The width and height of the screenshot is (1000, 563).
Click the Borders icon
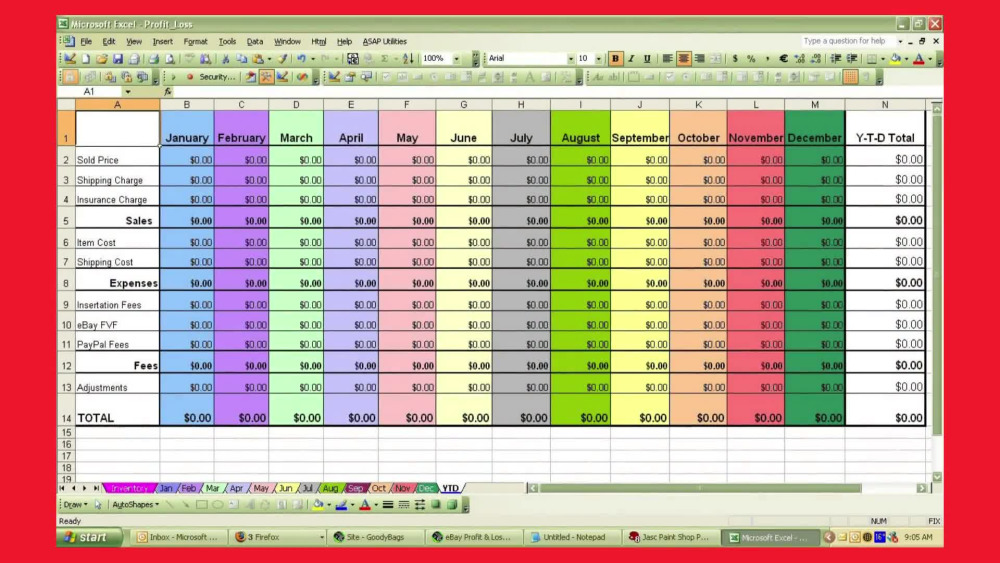pyautogui.click(x=872, y=59)
